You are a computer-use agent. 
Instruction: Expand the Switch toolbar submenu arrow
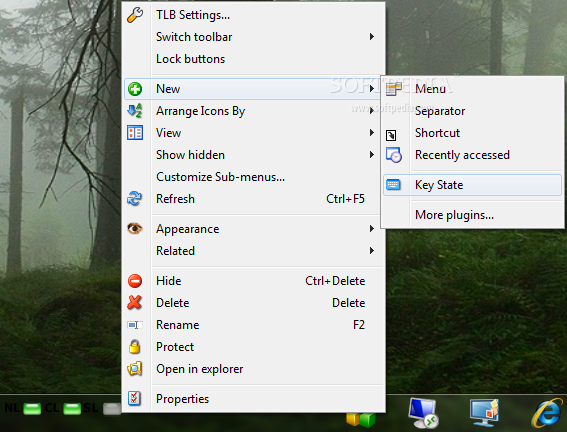[371, 37]
